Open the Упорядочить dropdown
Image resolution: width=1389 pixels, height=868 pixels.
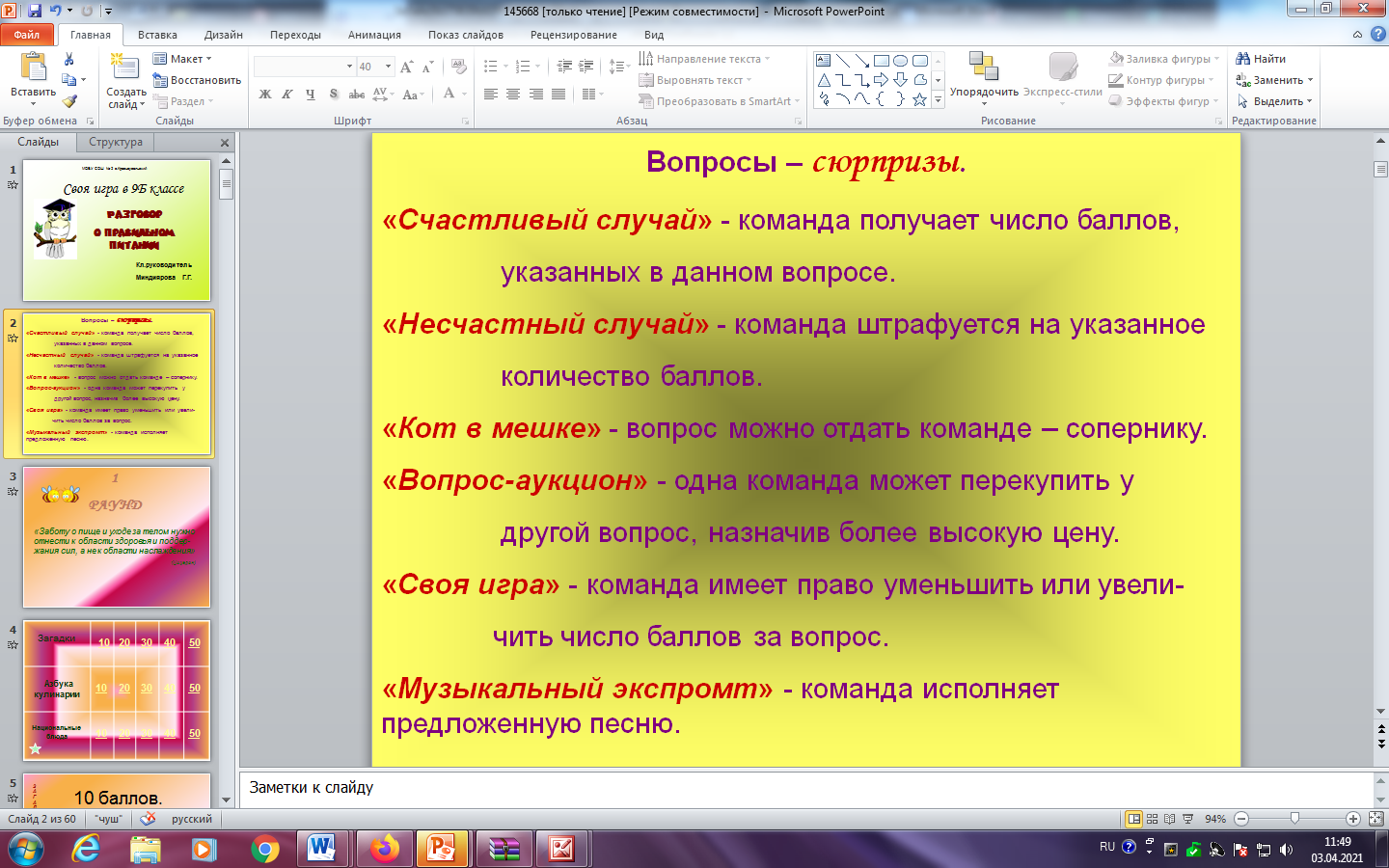click(984, 77)
